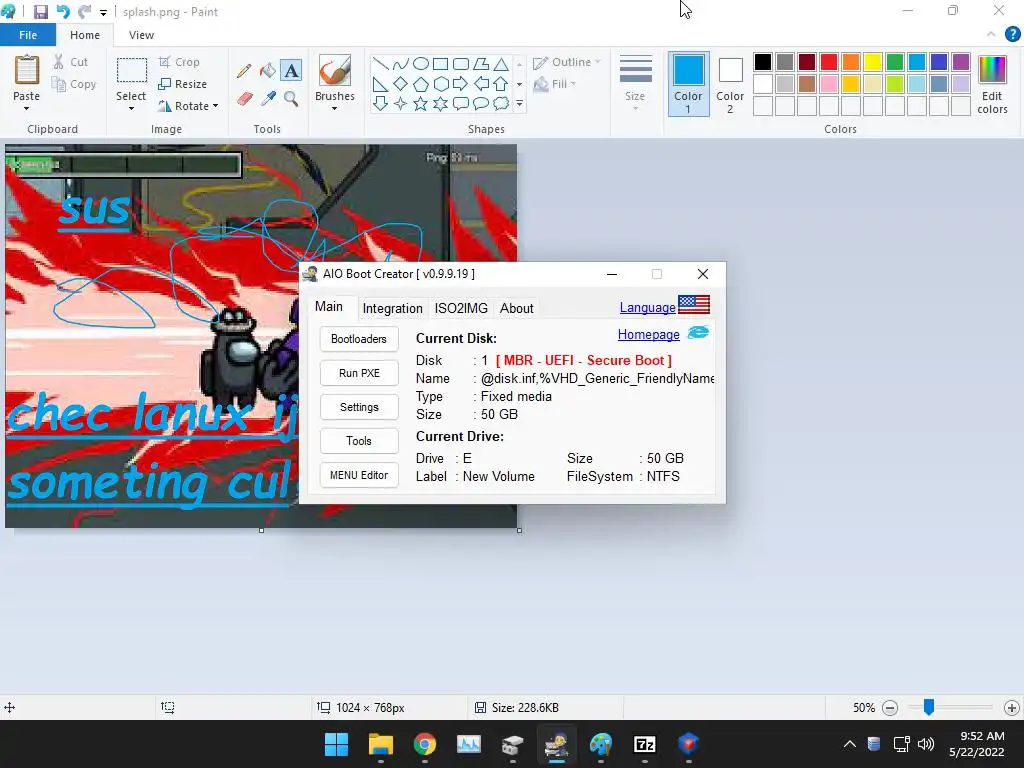Image resolution: width=1024 pixels, height=768 pixels.
Task: Switch to the Home ribbon tab
Action: point(85,35)
